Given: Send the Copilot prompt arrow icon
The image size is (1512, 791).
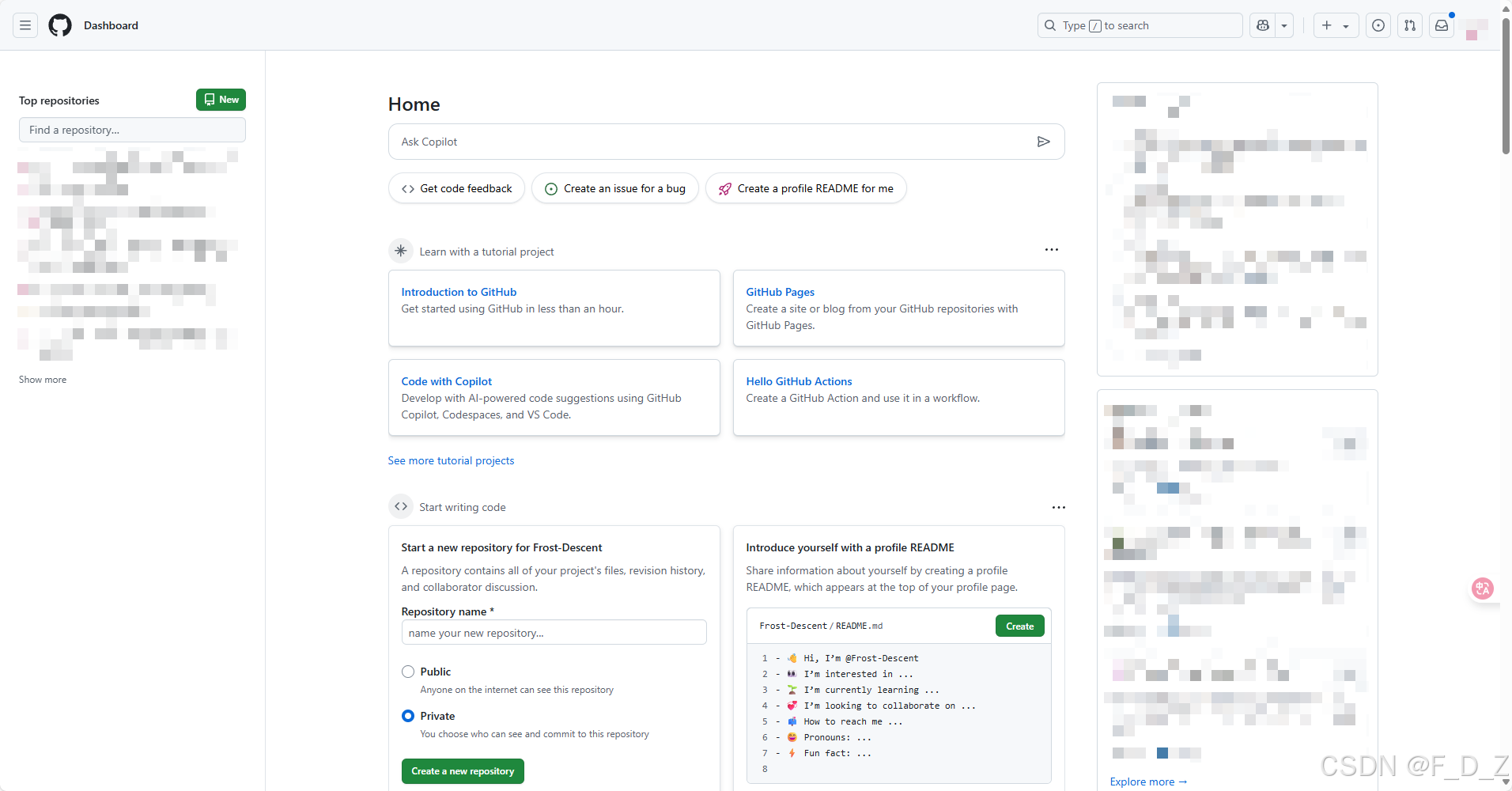Looking at the screenshot, I should (1044, 142).
